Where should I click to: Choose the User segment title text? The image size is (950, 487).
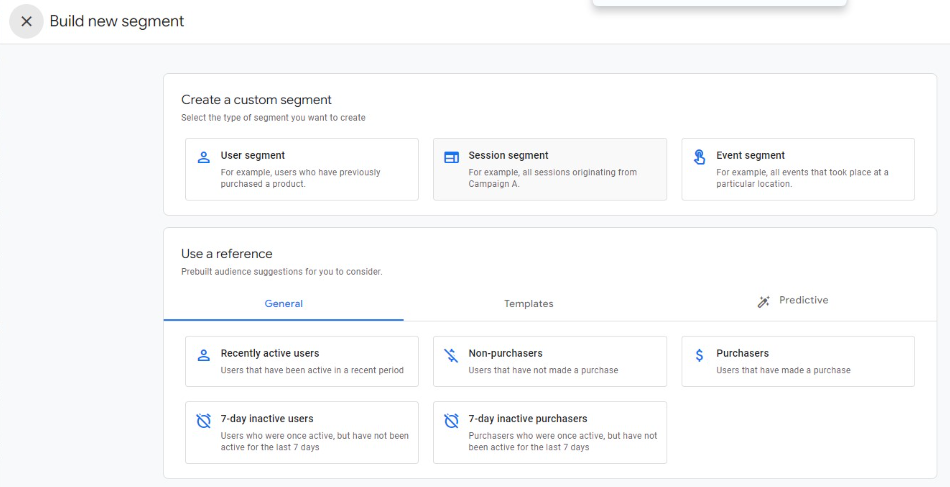(x=253, y=155)
